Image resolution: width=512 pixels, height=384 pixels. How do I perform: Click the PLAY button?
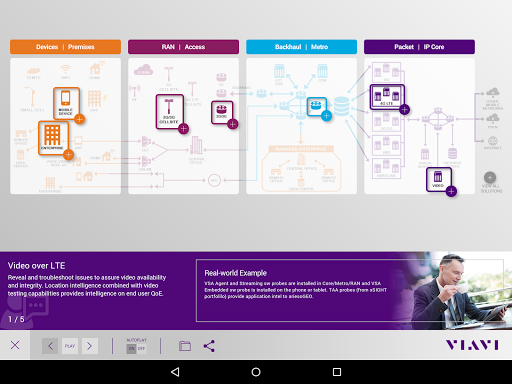click(x=70, y=346)
